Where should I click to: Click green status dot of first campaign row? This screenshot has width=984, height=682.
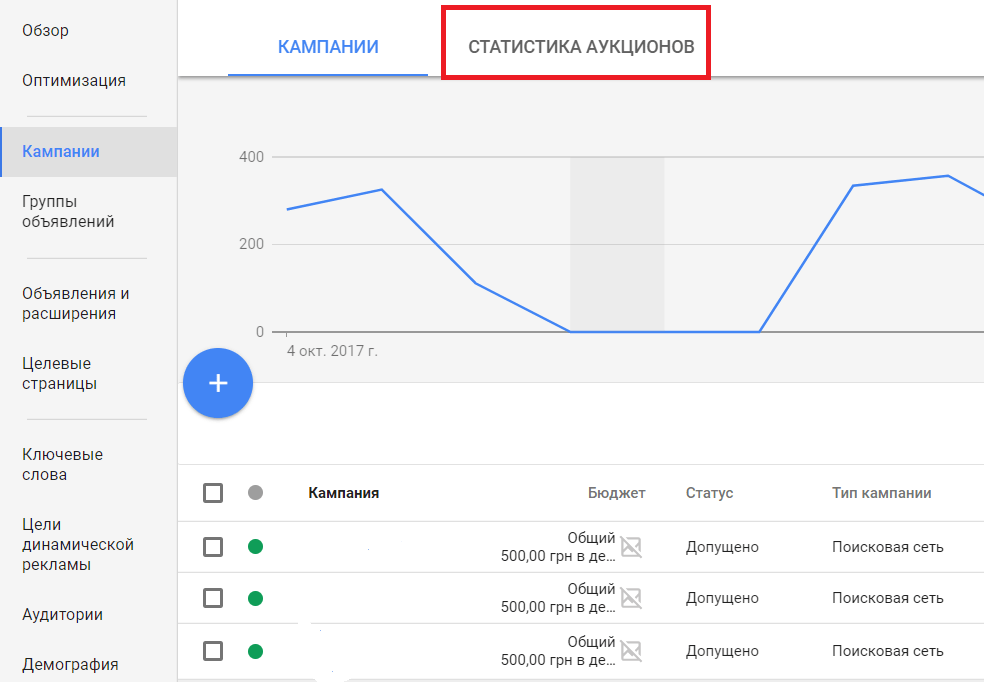pyautogui.click(x=255, y=547)
